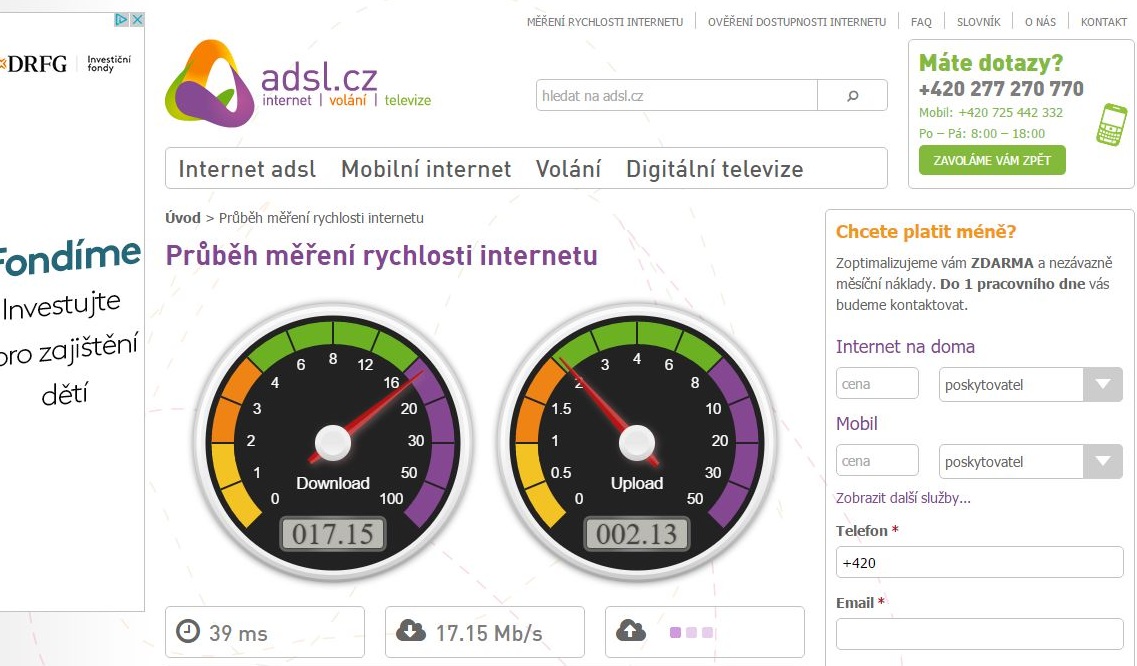Open the Internet na doma poskytovatel dropdown
The width and height of the screenshot is (1137, 666).
[x=1030, y=385]
